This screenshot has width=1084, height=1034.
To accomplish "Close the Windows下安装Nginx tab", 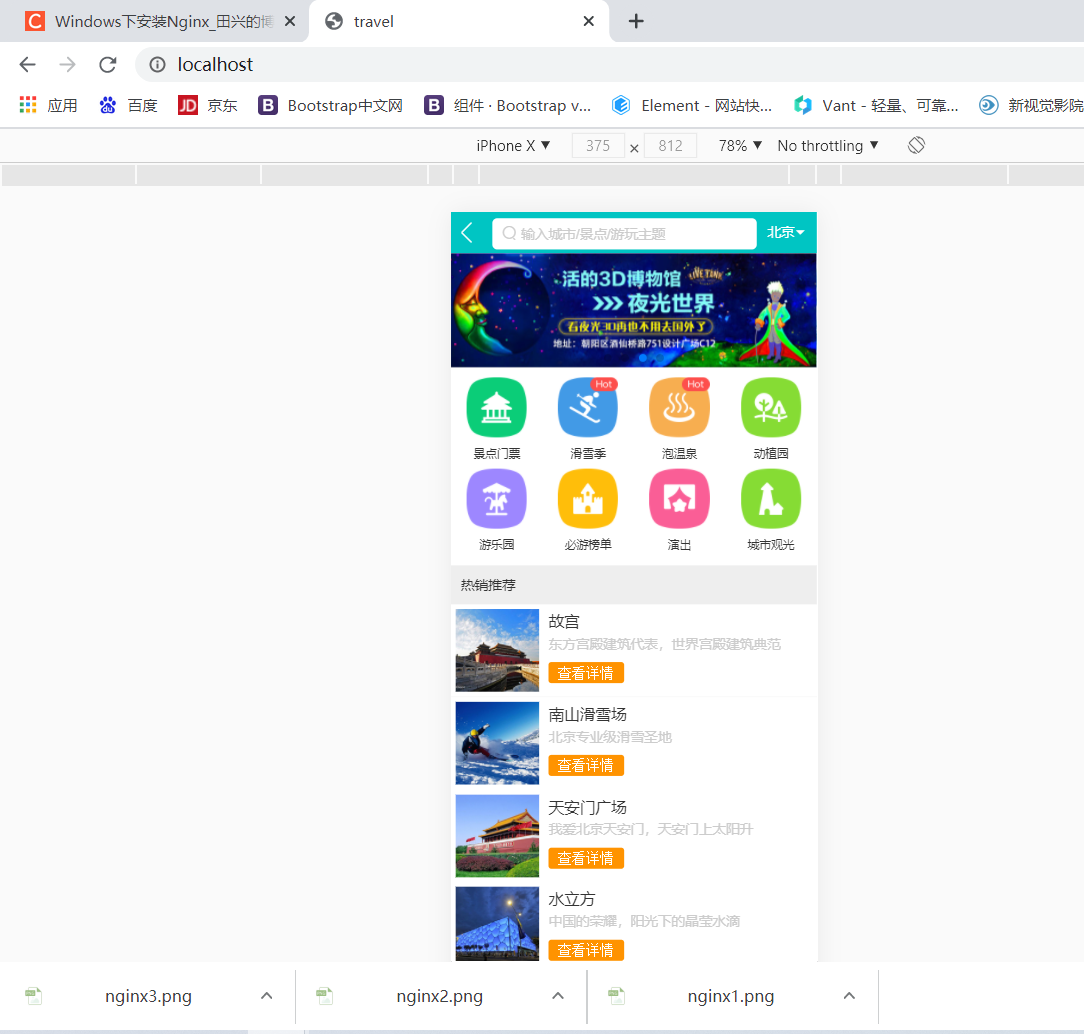I will click(290, 21).
